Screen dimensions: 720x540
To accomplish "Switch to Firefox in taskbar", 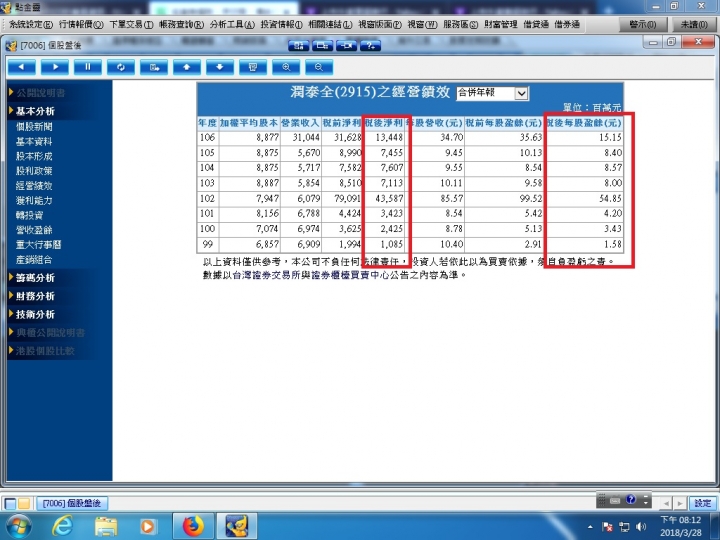I will pyautogui.click(x=193, y=526).
